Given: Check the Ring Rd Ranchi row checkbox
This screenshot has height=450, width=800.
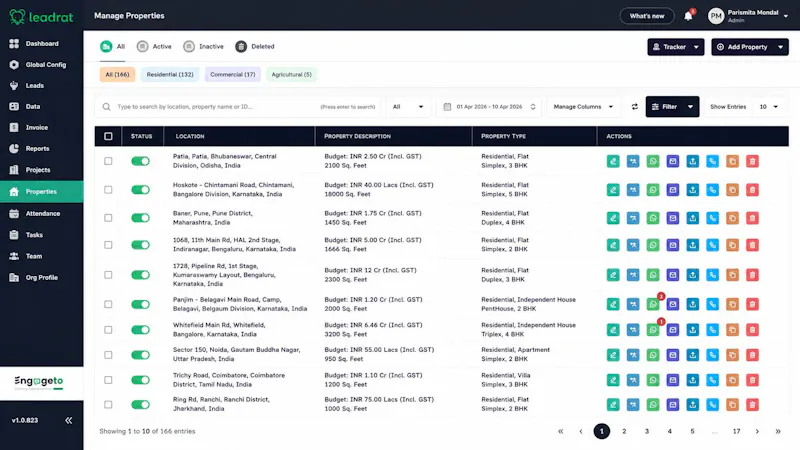Looking at the screenshot, I should click(x=108, y=405).
